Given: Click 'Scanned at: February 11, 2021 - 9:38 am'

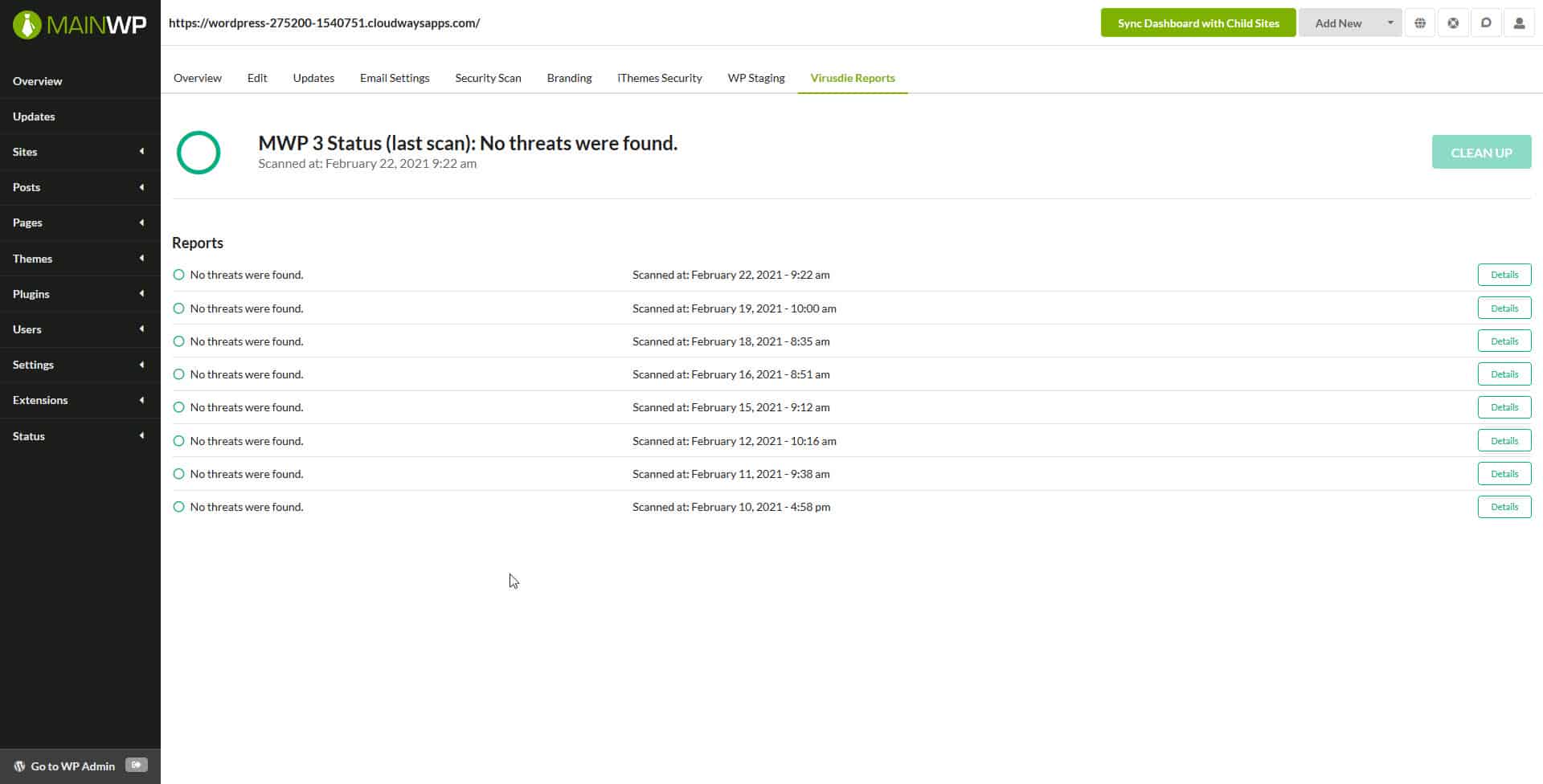Looking at the screenshot, I should tap(731, 474).
